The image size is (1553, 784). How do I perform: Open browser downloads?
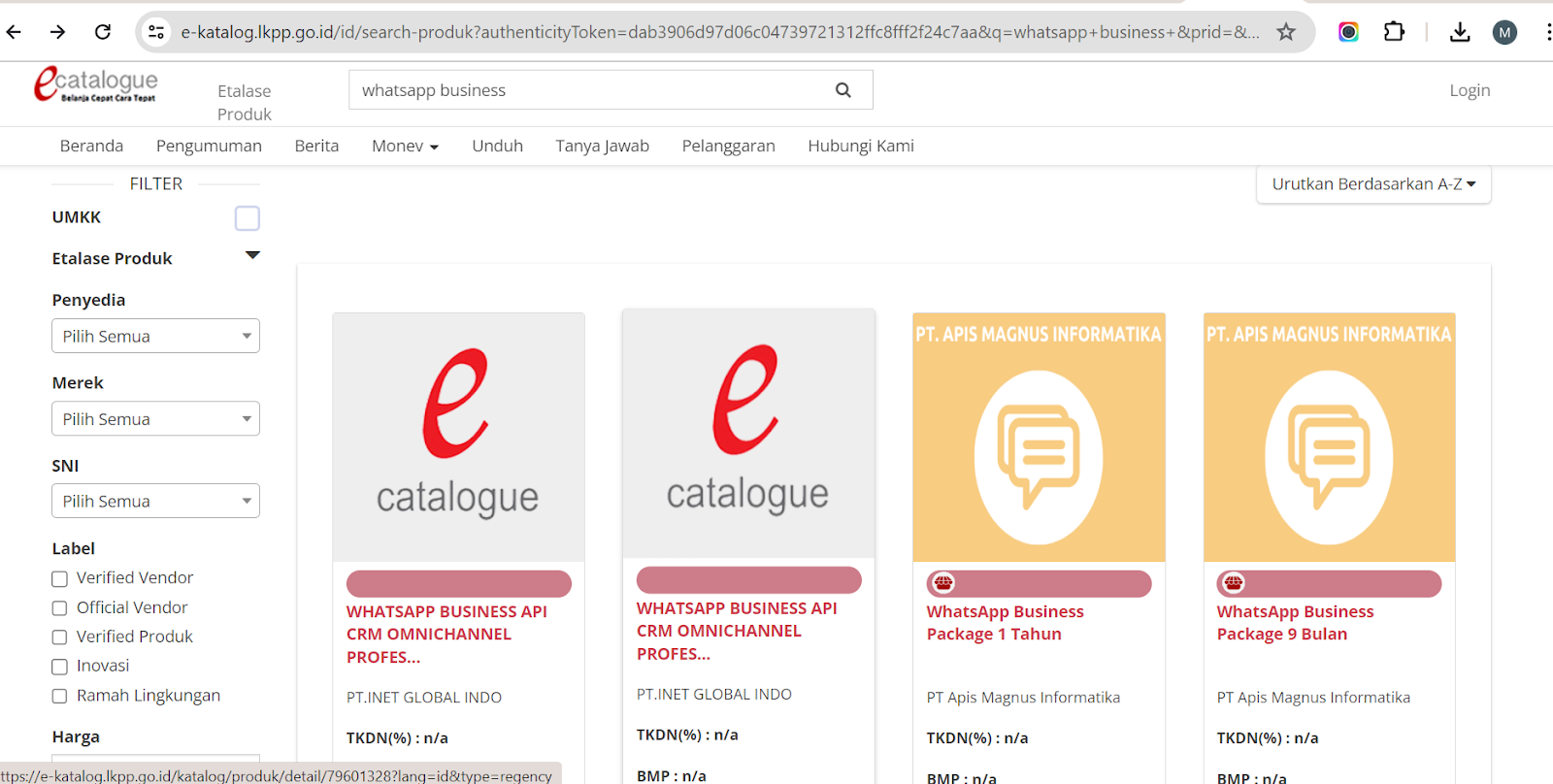[x=1459, y=32]
